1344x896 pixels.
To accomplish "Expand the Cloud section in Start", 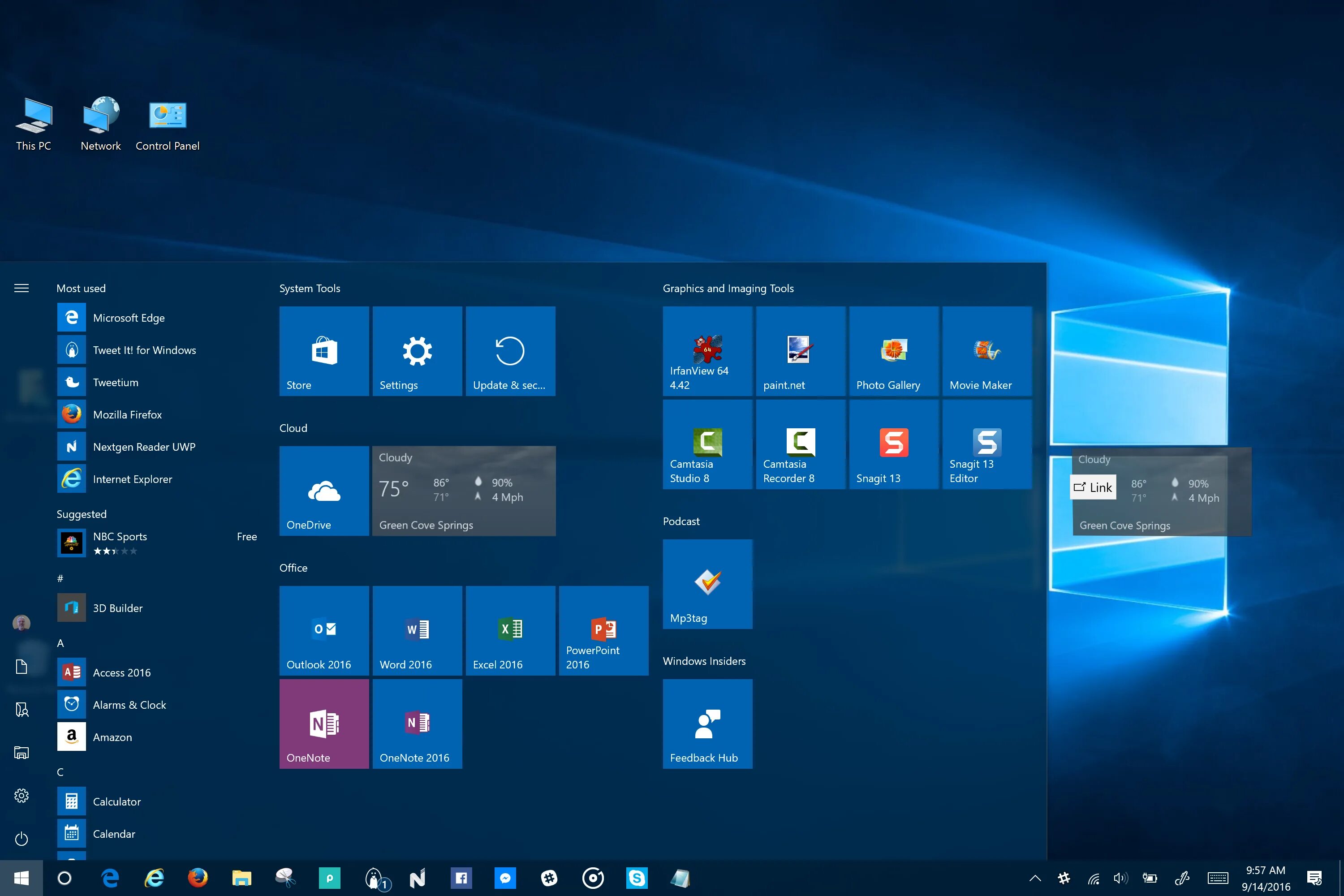I will point(293,427).
